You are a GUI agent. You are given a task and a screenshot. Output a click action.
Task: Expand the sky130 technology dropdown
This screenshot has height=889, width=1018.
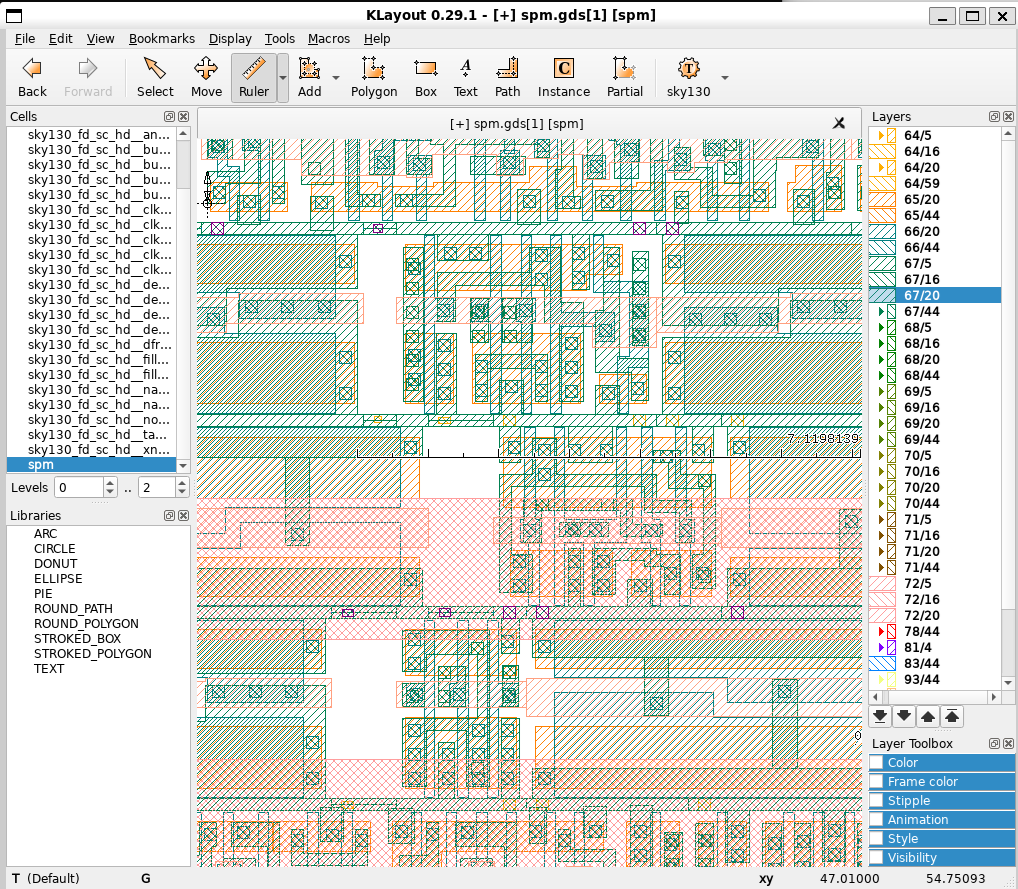(x=724, y=78)
